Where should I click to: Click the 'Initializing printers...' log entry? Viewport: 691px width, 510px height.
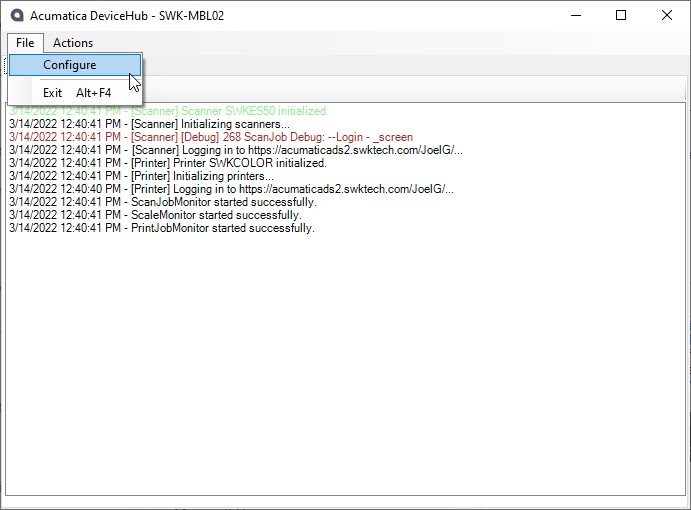tap(141, 176)
